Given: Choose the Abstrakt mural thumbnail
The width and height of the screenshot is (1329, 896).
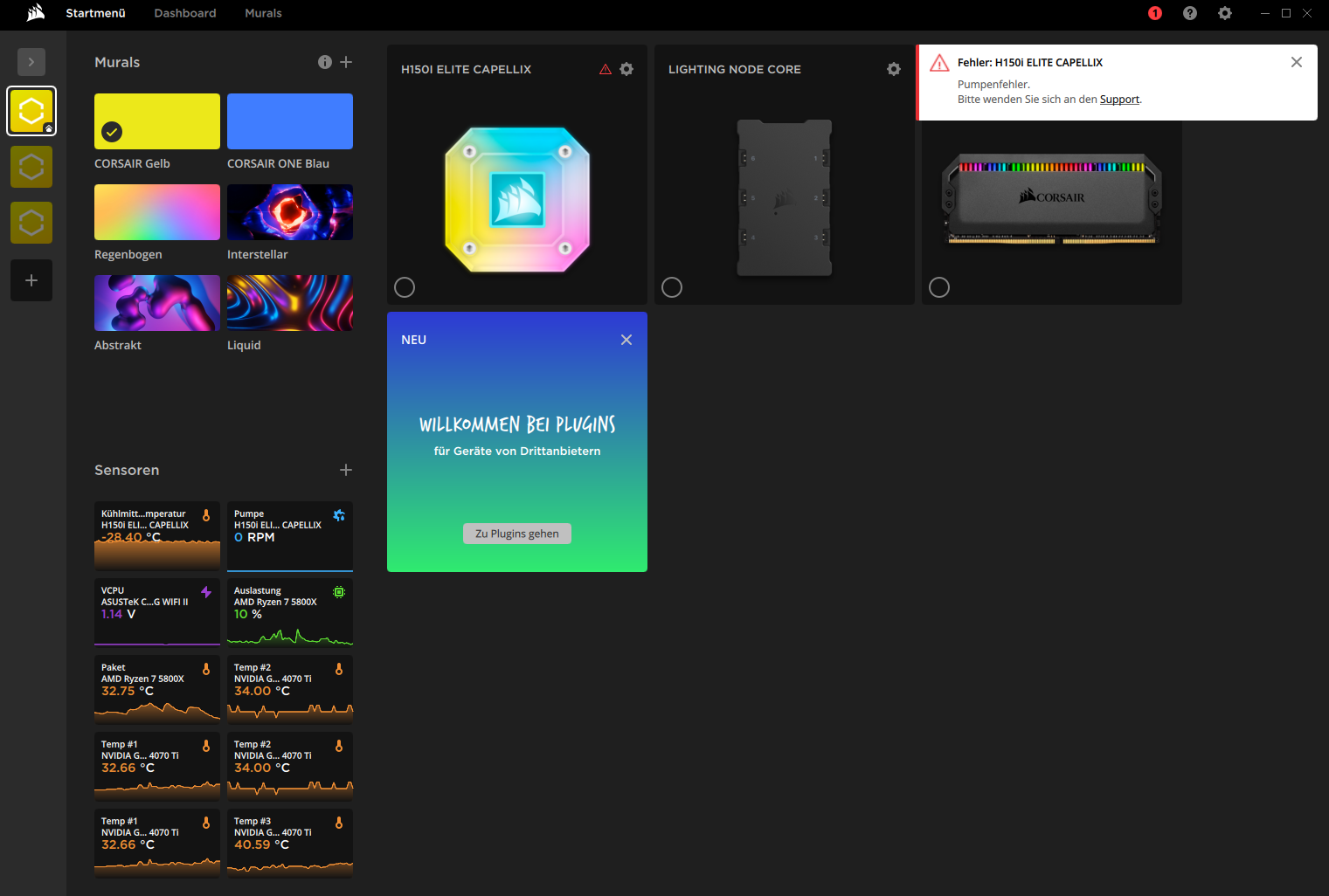Looking at the screenshot, I should pyautogui.click(x=157, y=303).
